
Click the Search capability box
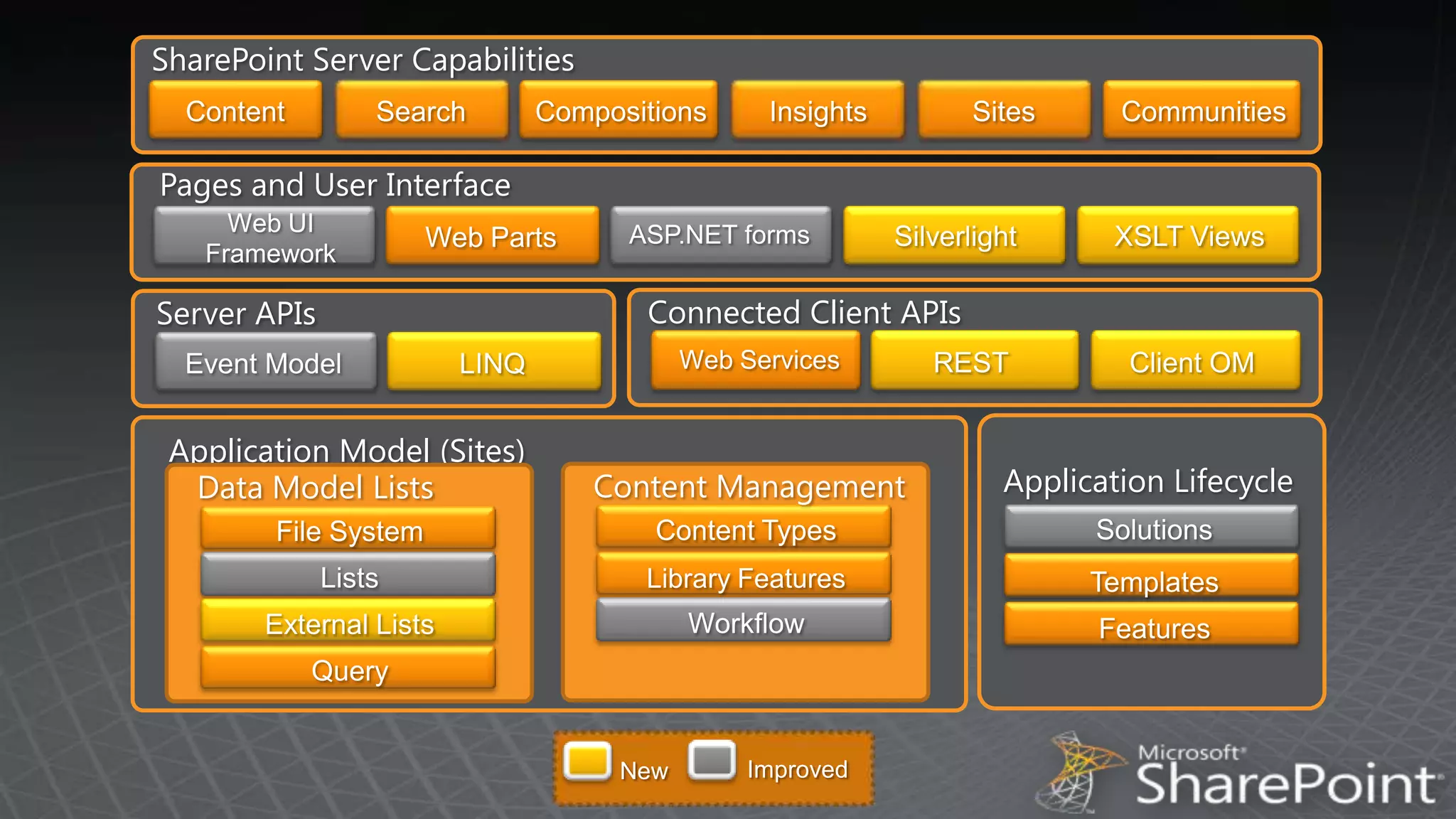pos(422,110)
